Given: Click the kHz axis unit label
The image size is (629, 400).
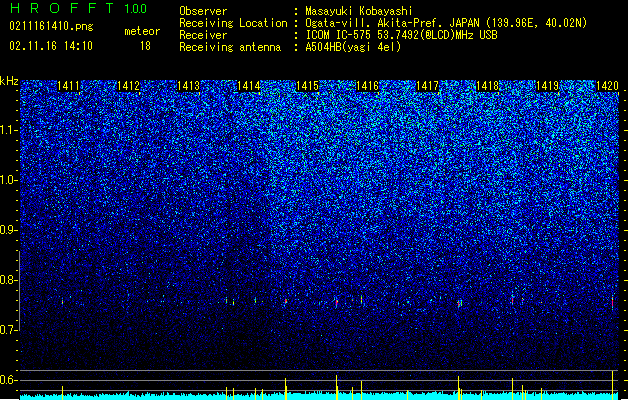Looking at the screenshot, I should click(9, 81).
